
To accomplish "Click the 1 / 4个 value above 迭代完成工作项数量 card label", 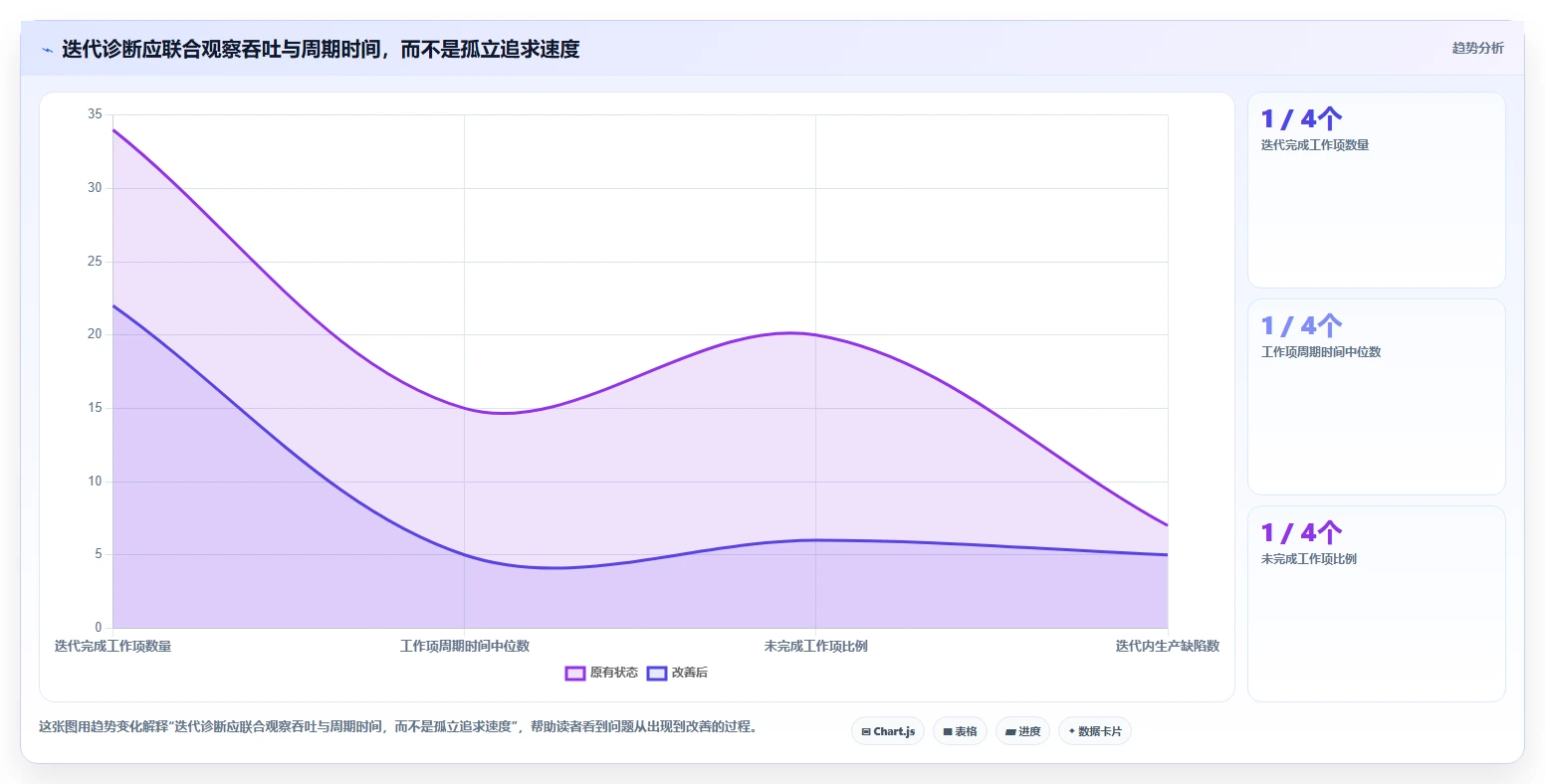I will click(x=1301, y=119).
